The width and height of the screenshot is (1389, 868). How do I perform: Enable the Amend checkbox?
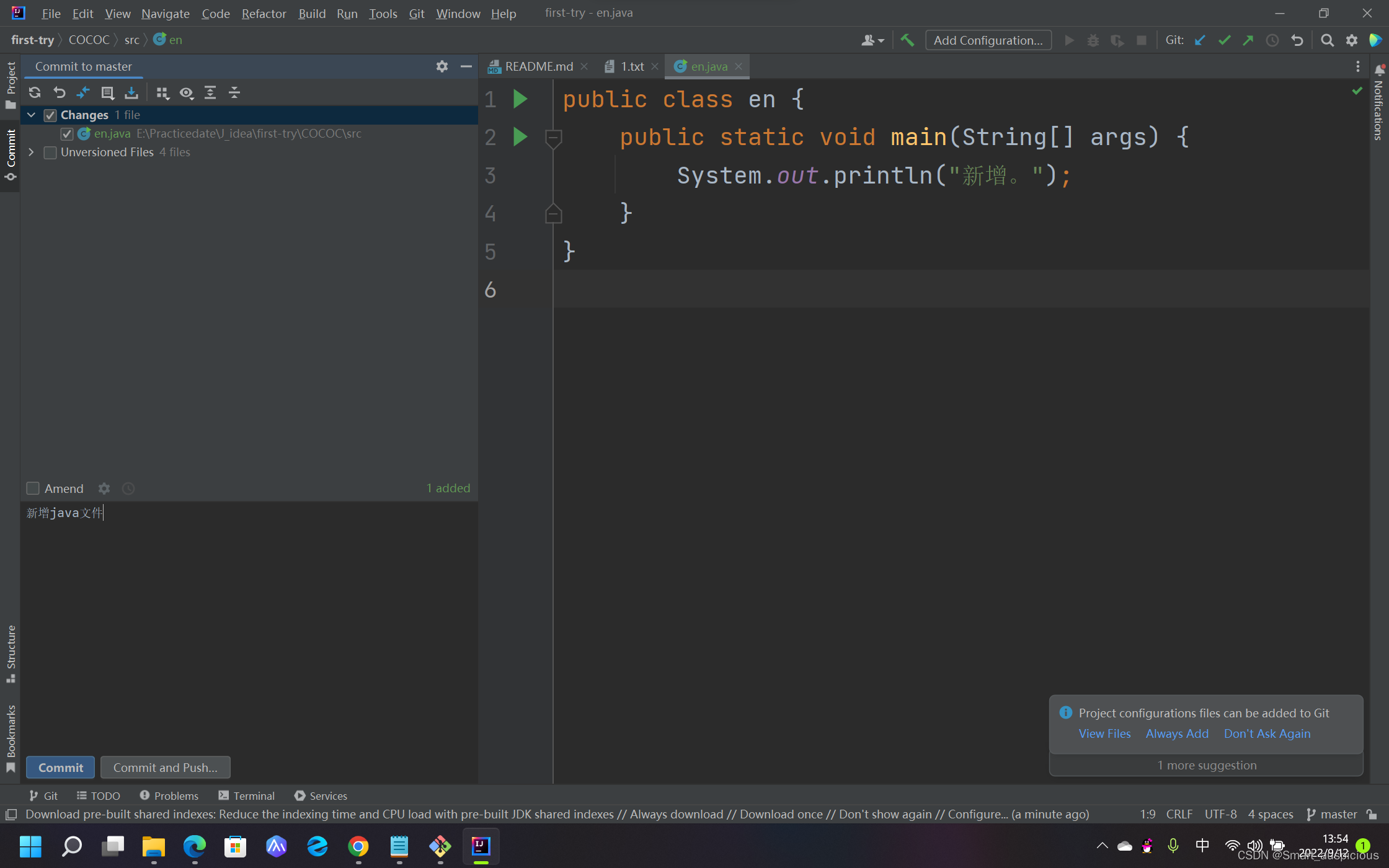click(33, 489)
